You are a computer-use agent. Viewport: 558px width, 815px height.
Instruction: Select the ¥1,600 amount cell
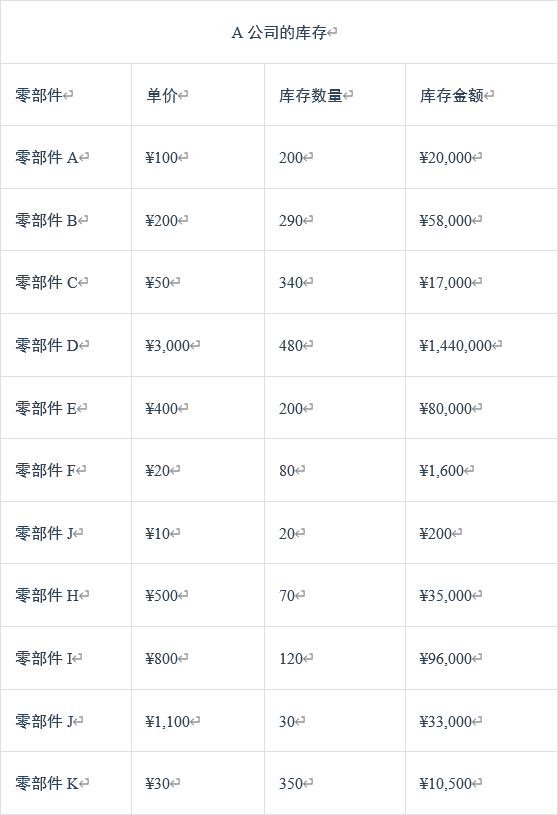[x=482, y=470]
